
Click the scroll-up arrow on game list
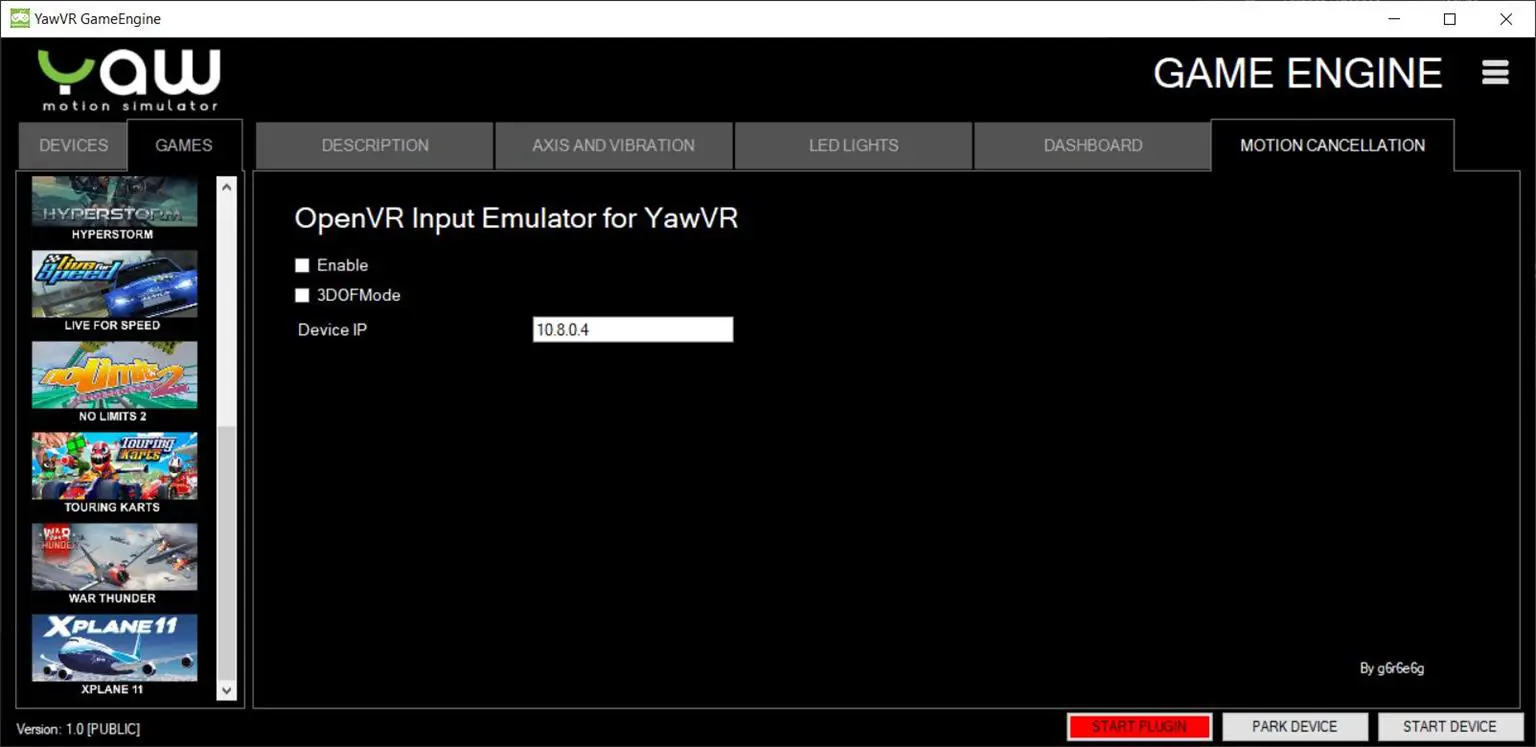(x=227, y=186)
